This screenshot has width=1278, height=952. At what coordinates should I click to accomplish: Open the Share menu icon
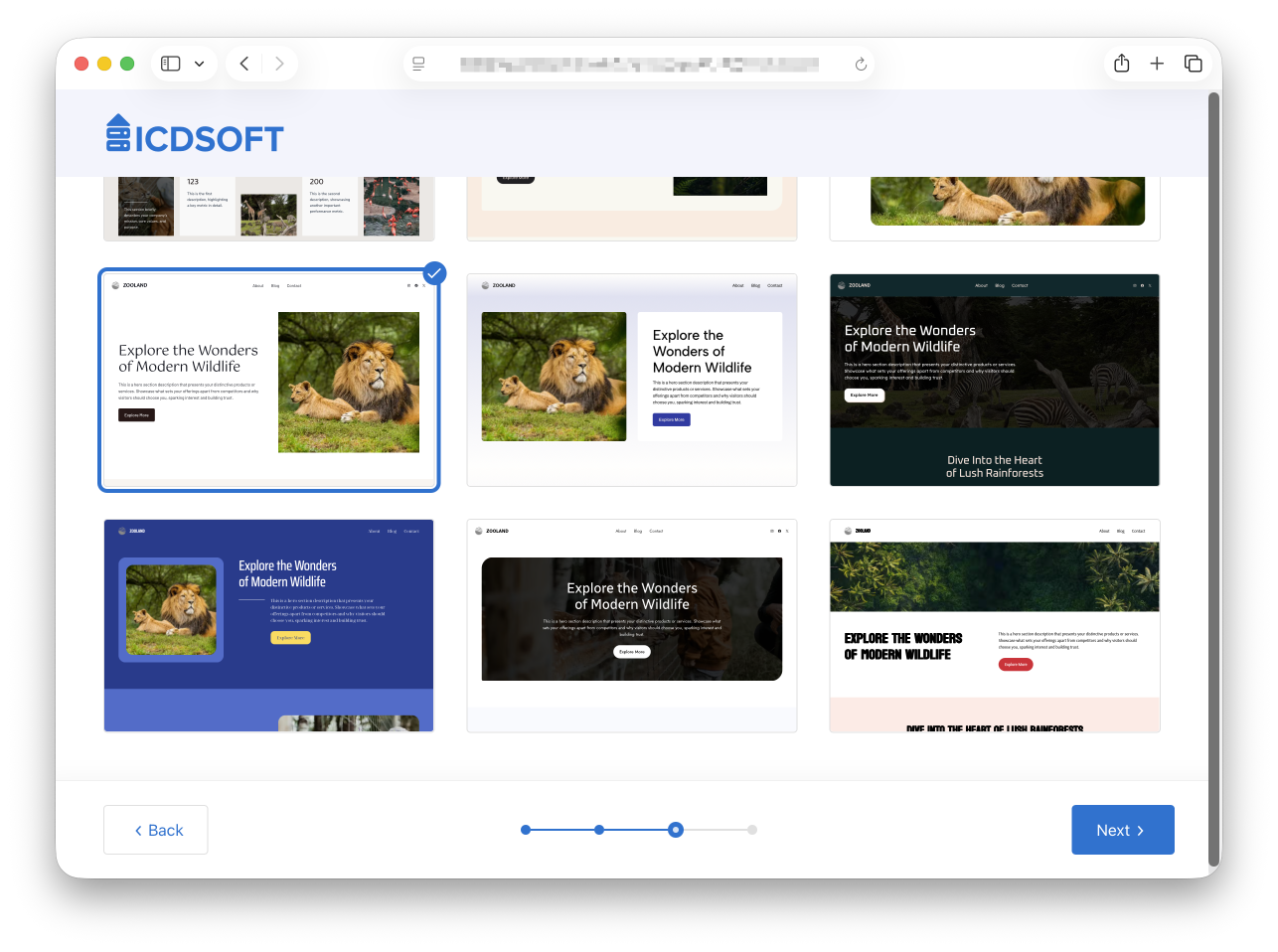pyautogui.click(x=1122, y=64)
